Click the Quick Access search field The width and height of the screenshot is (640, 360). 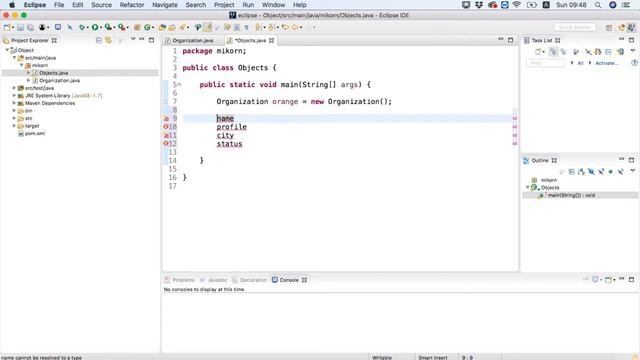click(x=575, y=27)
